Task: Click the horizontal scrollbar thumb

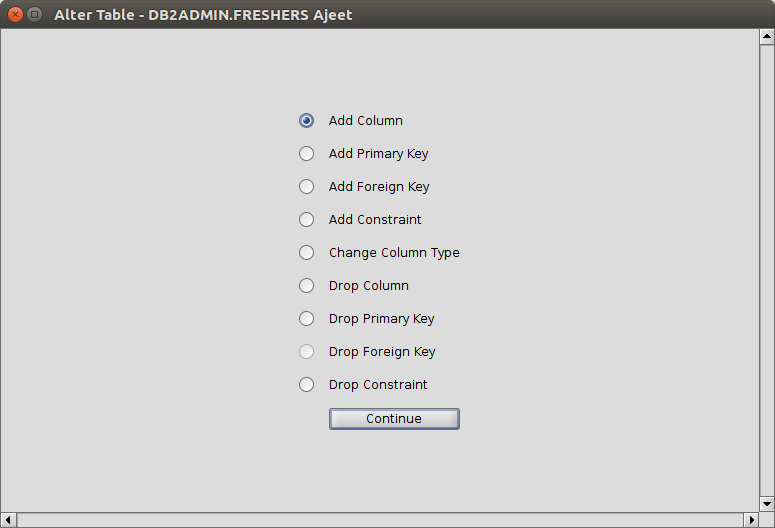Action: point(380,520)
